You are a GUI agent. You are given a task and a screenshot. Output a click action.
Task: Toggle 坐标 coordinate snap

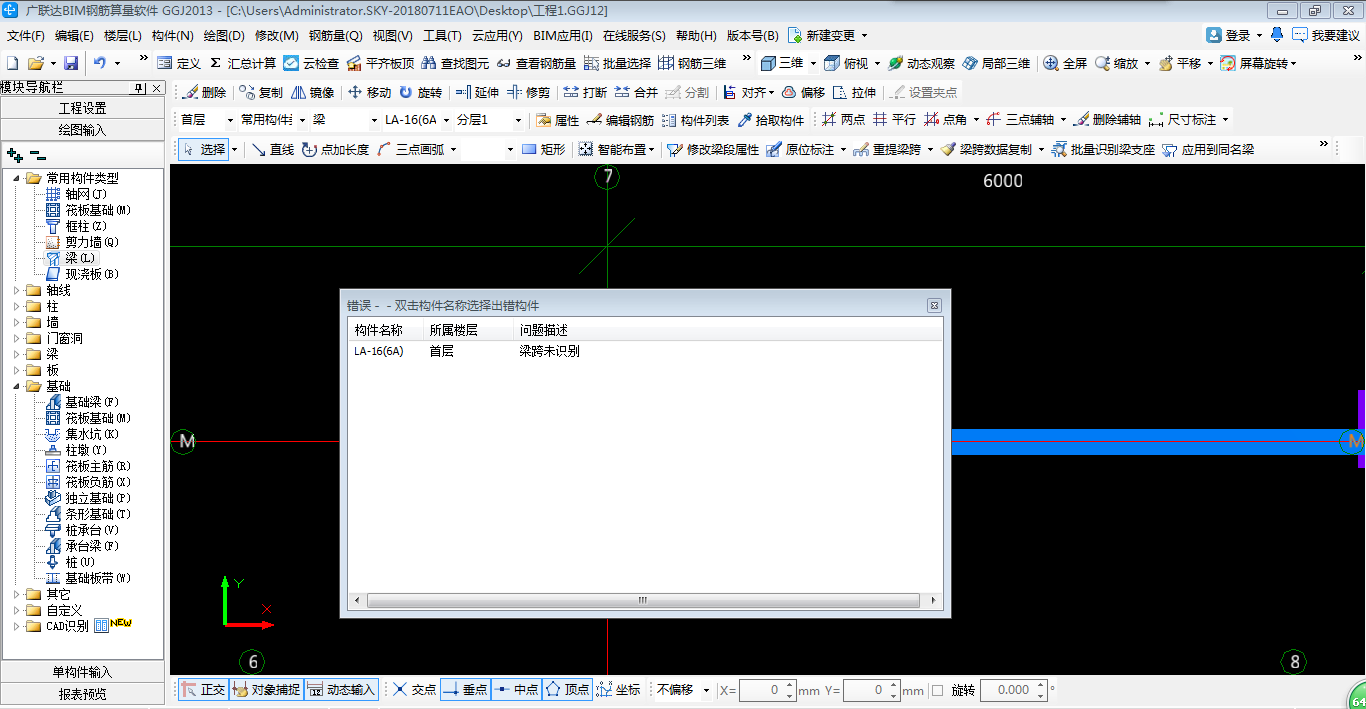pos(618,690)
